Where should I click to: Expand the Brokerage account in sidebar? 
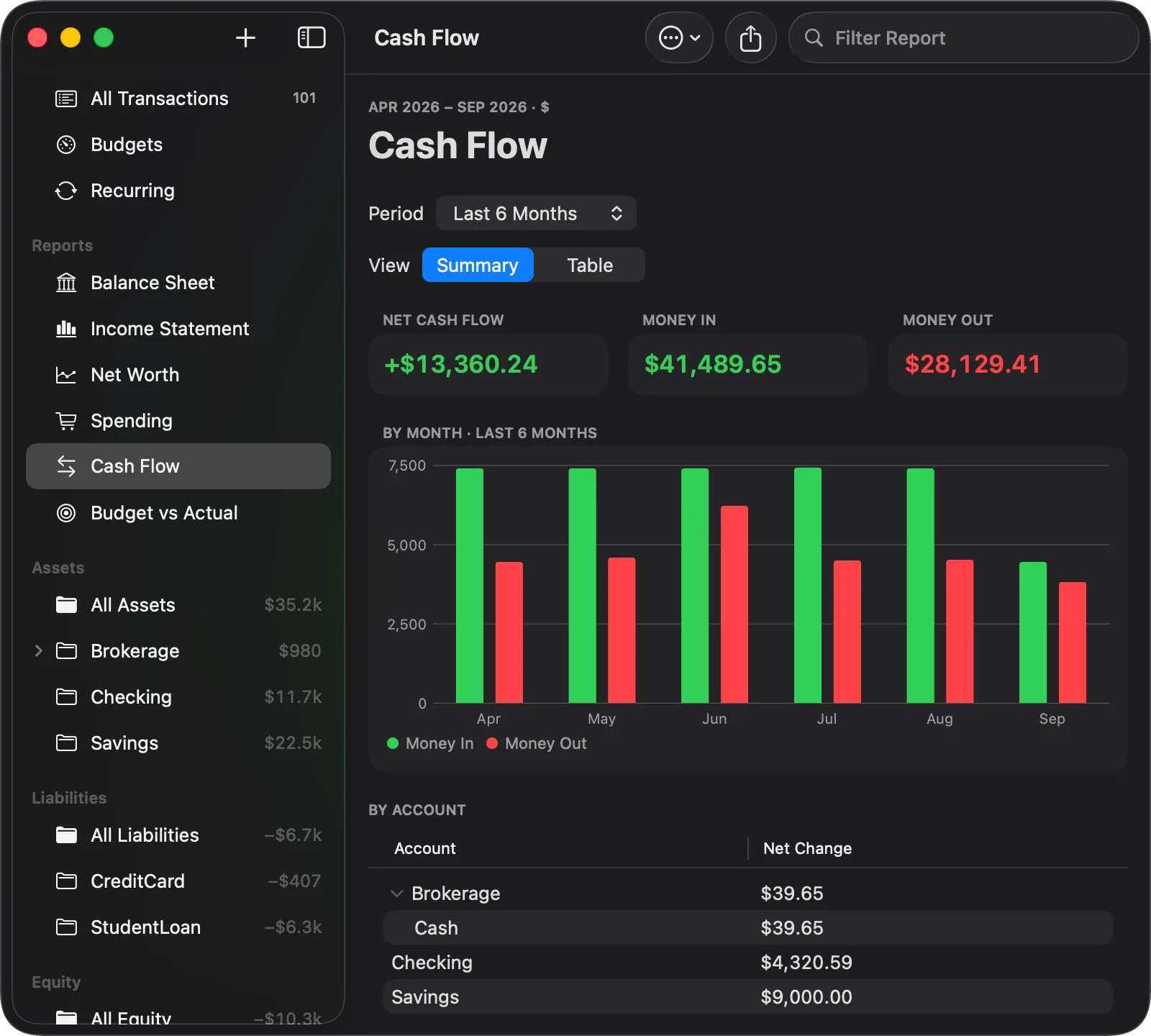39,651
